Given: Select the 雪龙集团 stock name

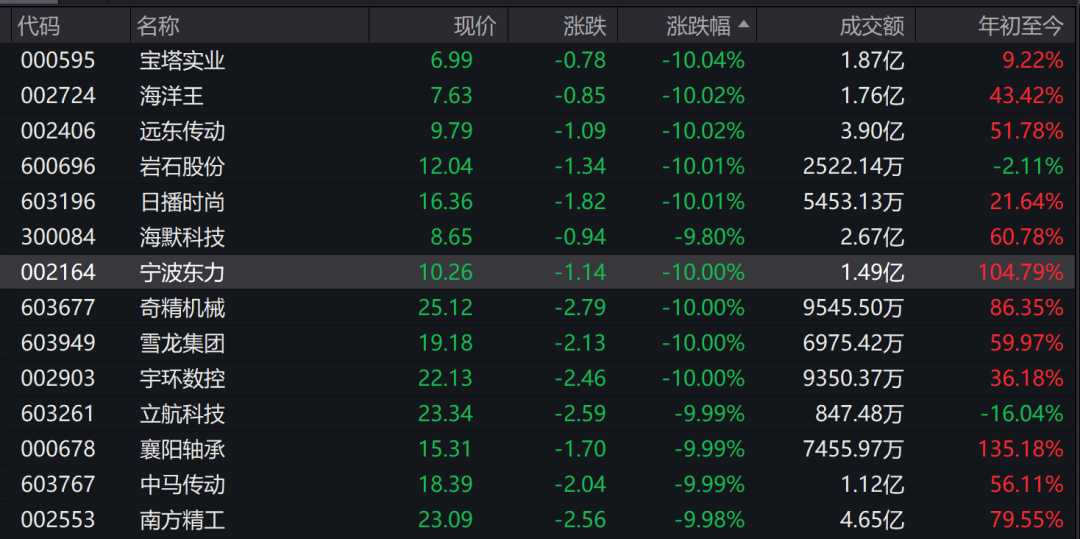Looking at the screenshot, I should click(x=182, y=343).
